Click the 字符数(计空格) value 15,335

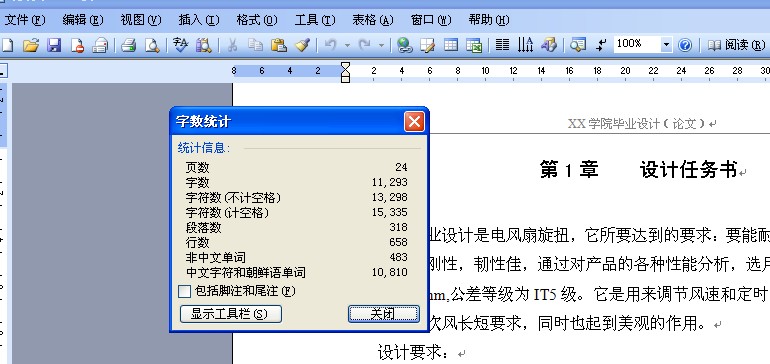tap(389, 213)
